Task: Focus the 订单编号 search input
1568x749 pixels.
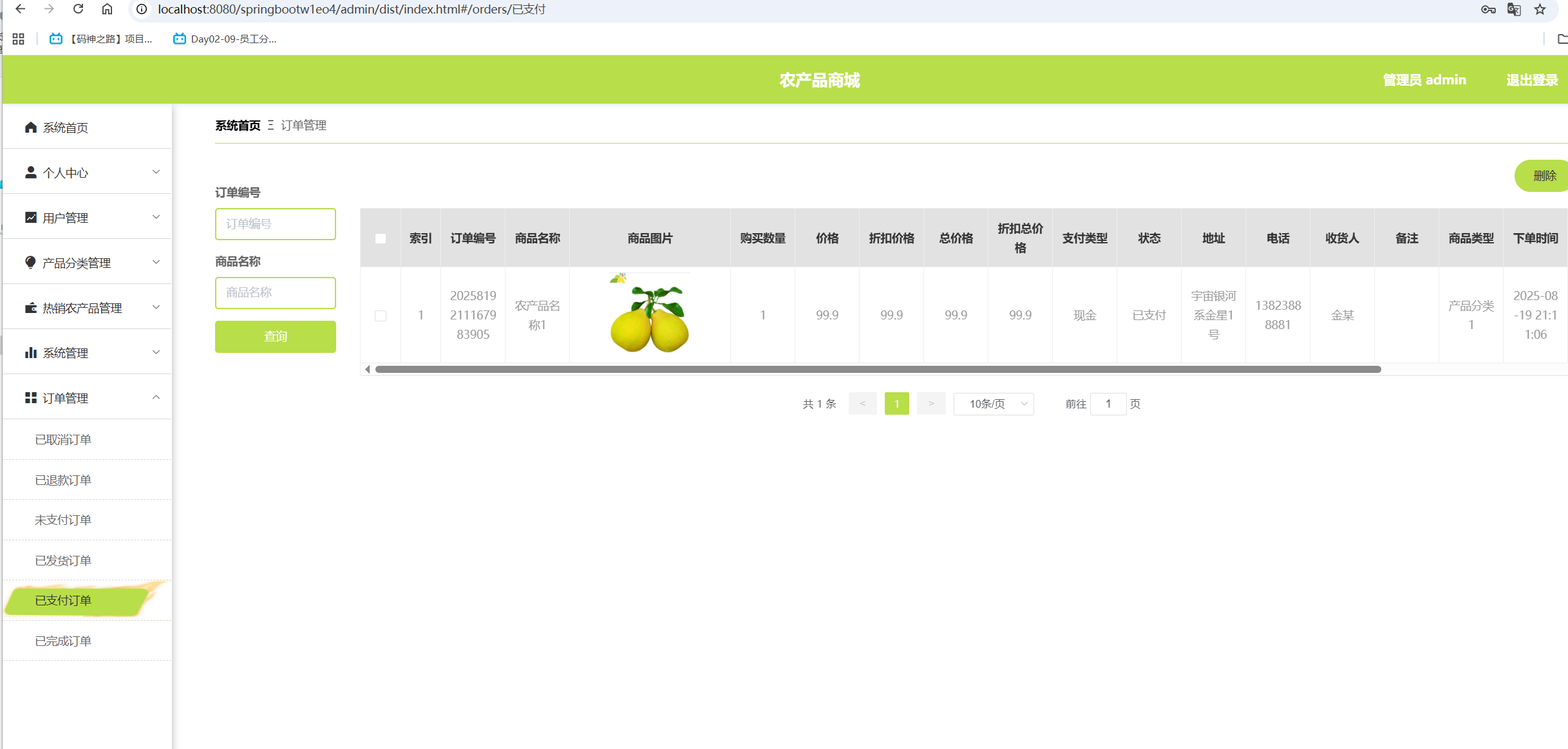Action: 275,224
